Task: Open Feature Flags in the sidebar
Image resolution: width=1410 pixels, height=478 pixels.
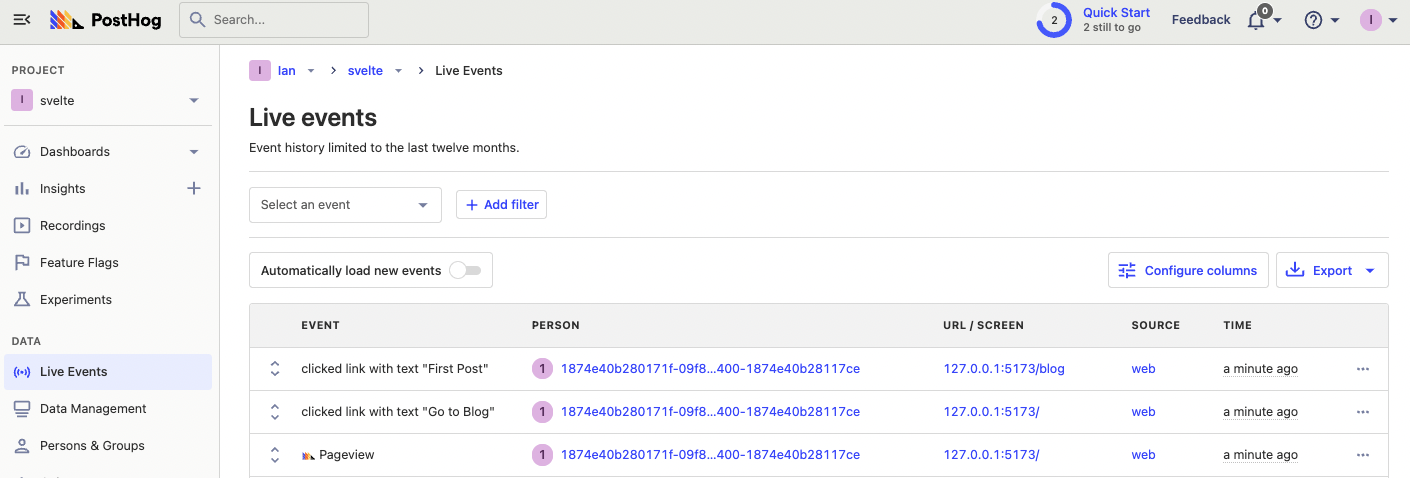Action: coord(79,263)
